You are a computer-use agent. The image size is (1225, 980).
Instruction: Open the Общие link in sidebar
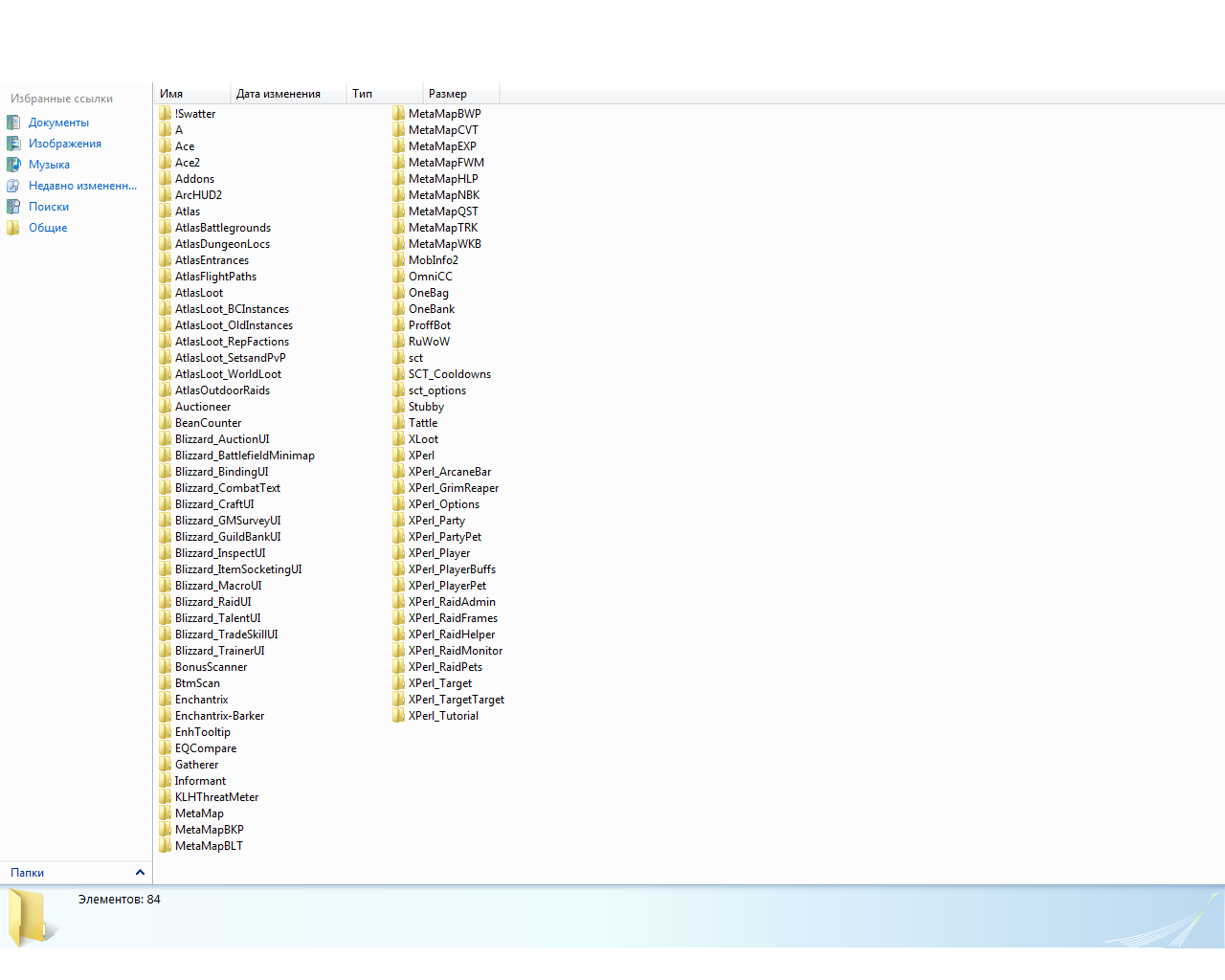(48, 228)
